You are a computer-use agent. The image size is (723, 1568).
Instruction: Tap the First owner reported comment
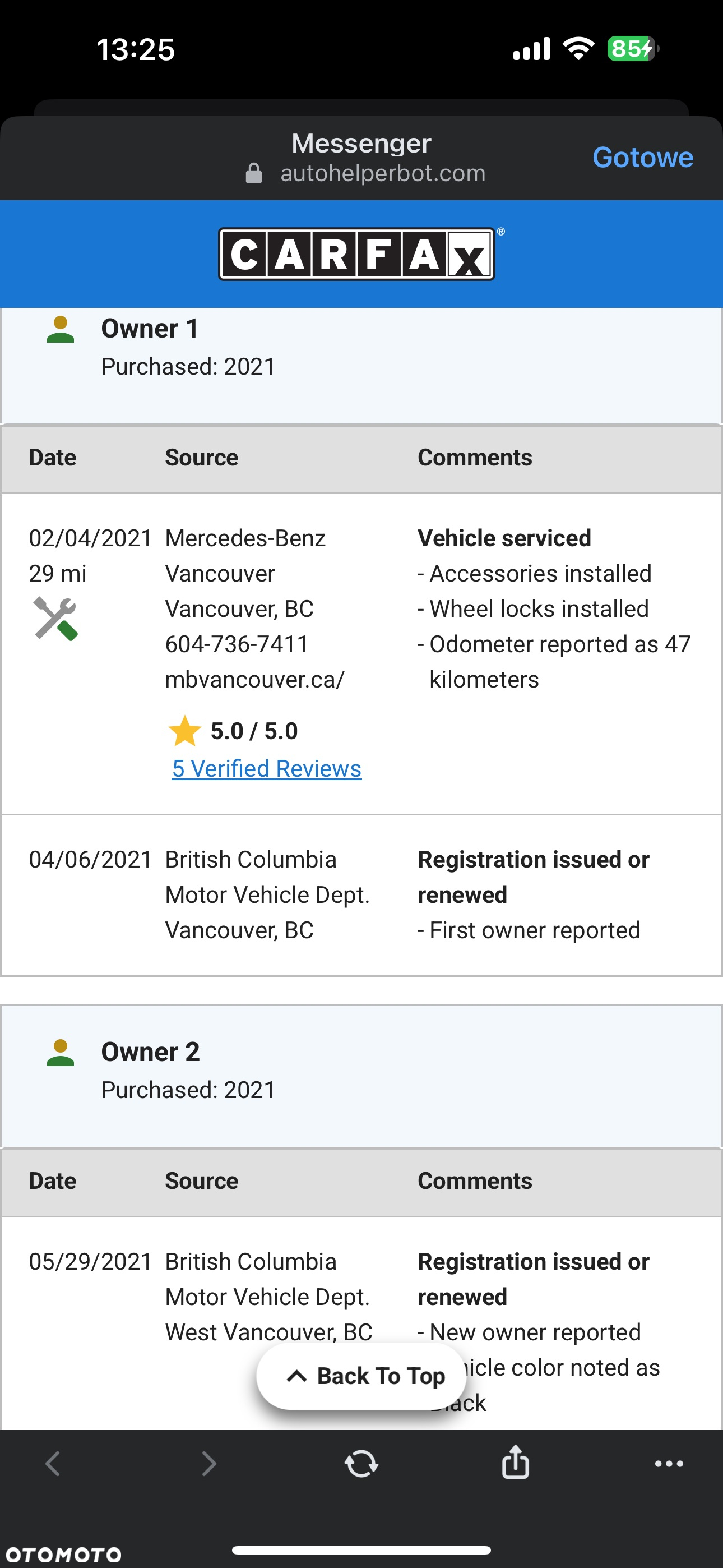(529, 930)
